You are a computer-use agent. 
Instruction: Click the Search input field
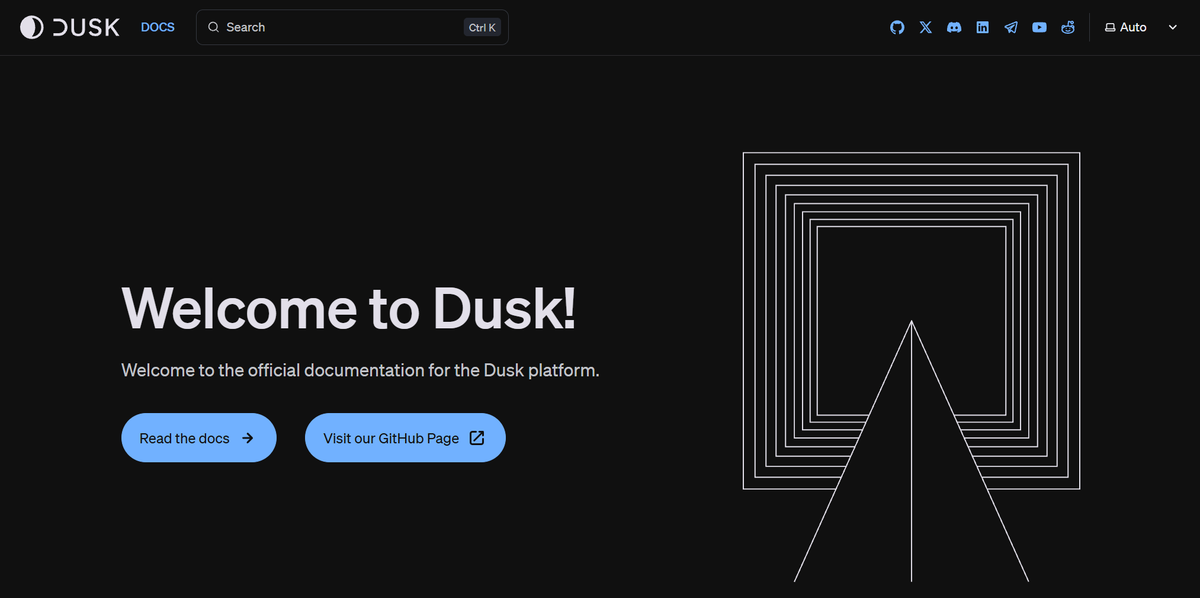pyautogui.click(x=352, y=27)
